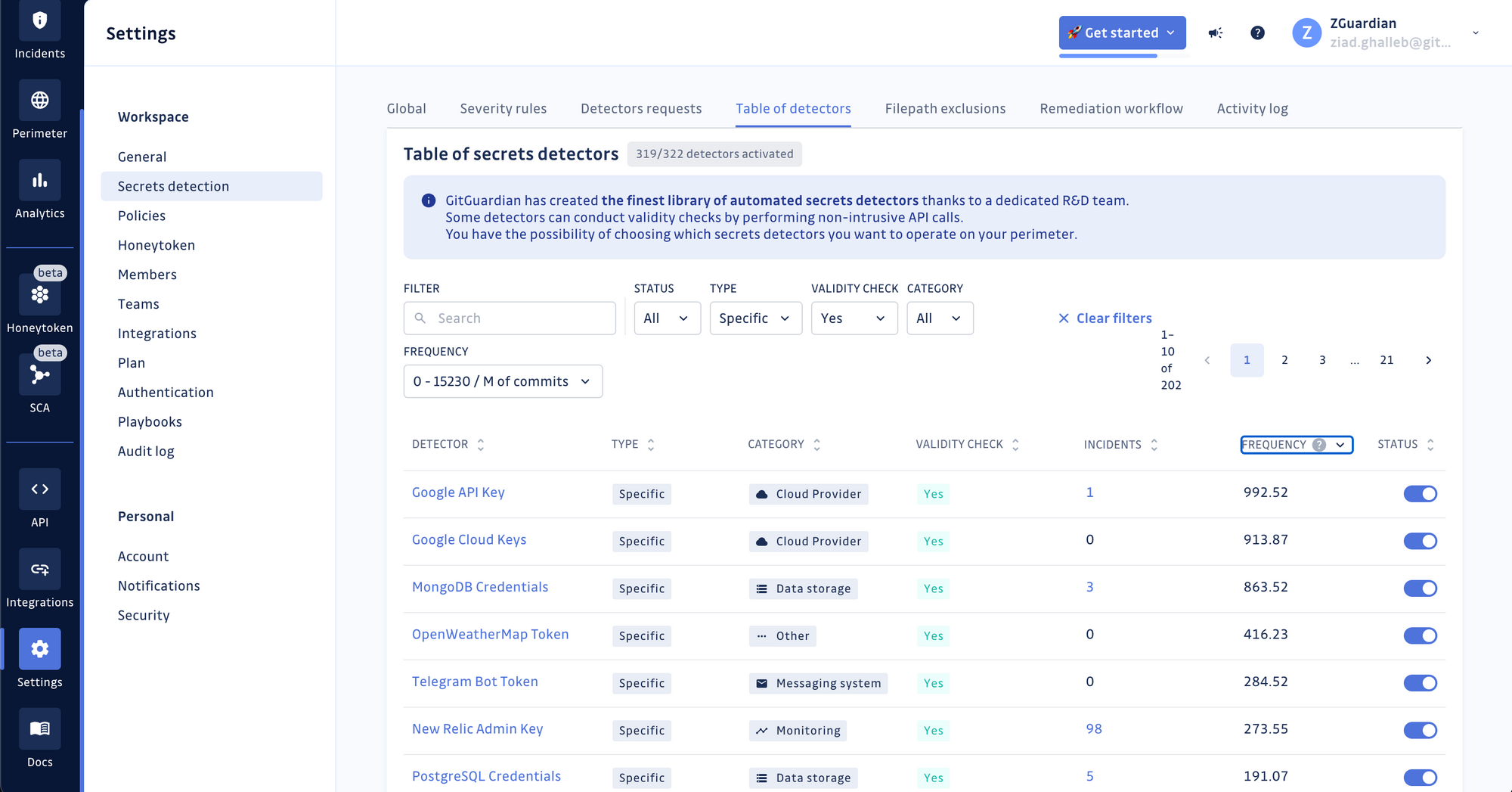Open the help question mark icon
The height and width of the screenshot is (792, 1512).
click(x=1257, y=33)
